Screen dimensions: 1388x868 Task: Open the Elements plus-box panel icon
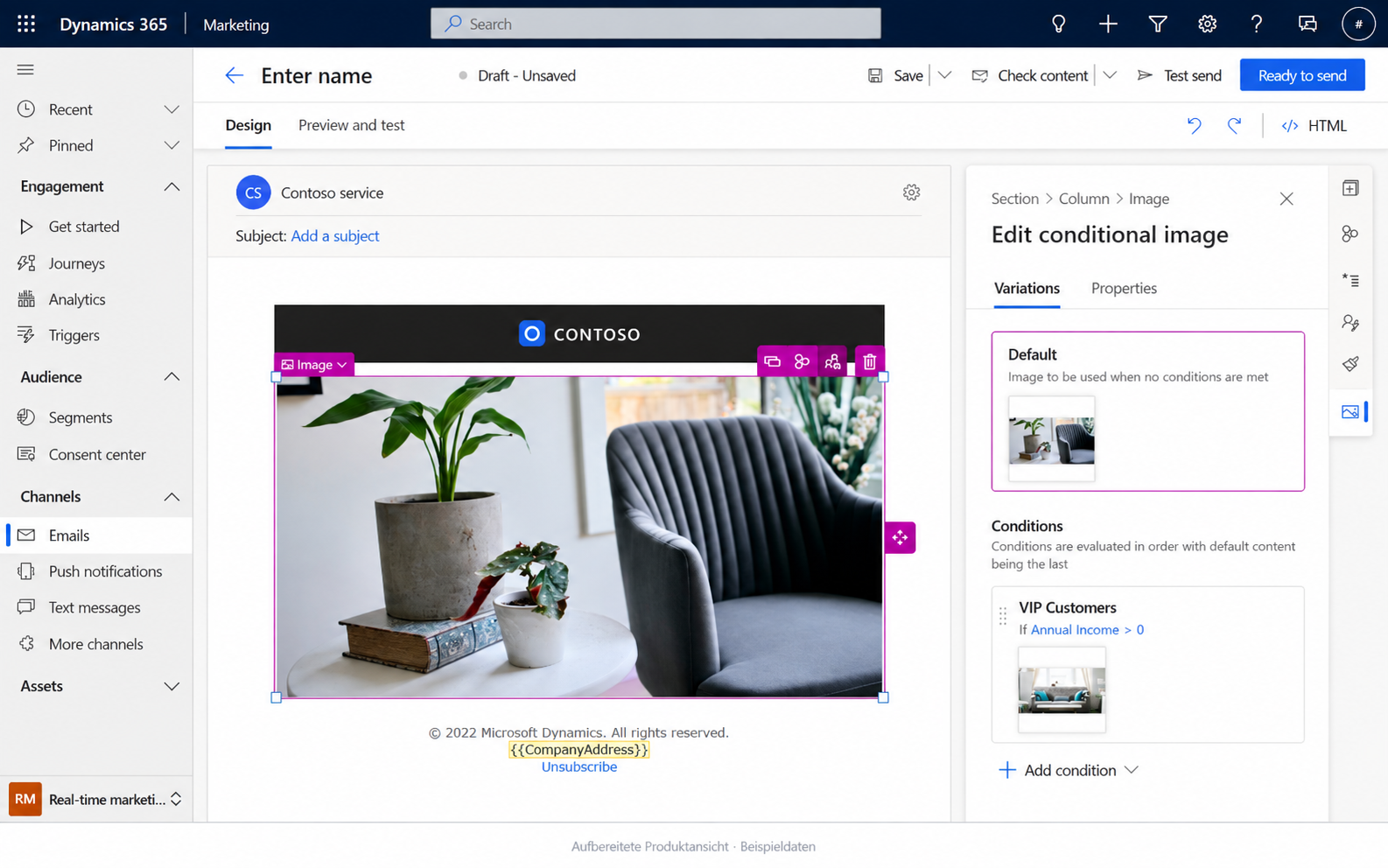[x=1350, y=188]
